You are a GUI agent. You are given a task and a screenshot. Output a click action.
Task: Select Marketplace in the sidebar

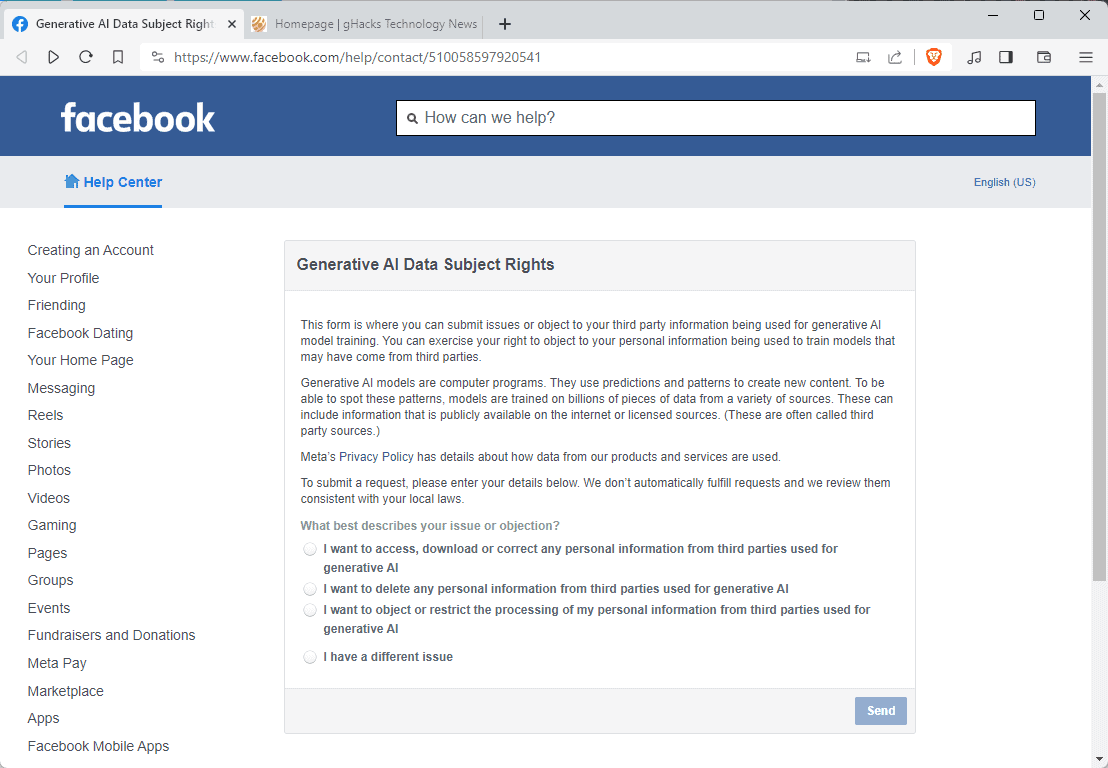65,690
